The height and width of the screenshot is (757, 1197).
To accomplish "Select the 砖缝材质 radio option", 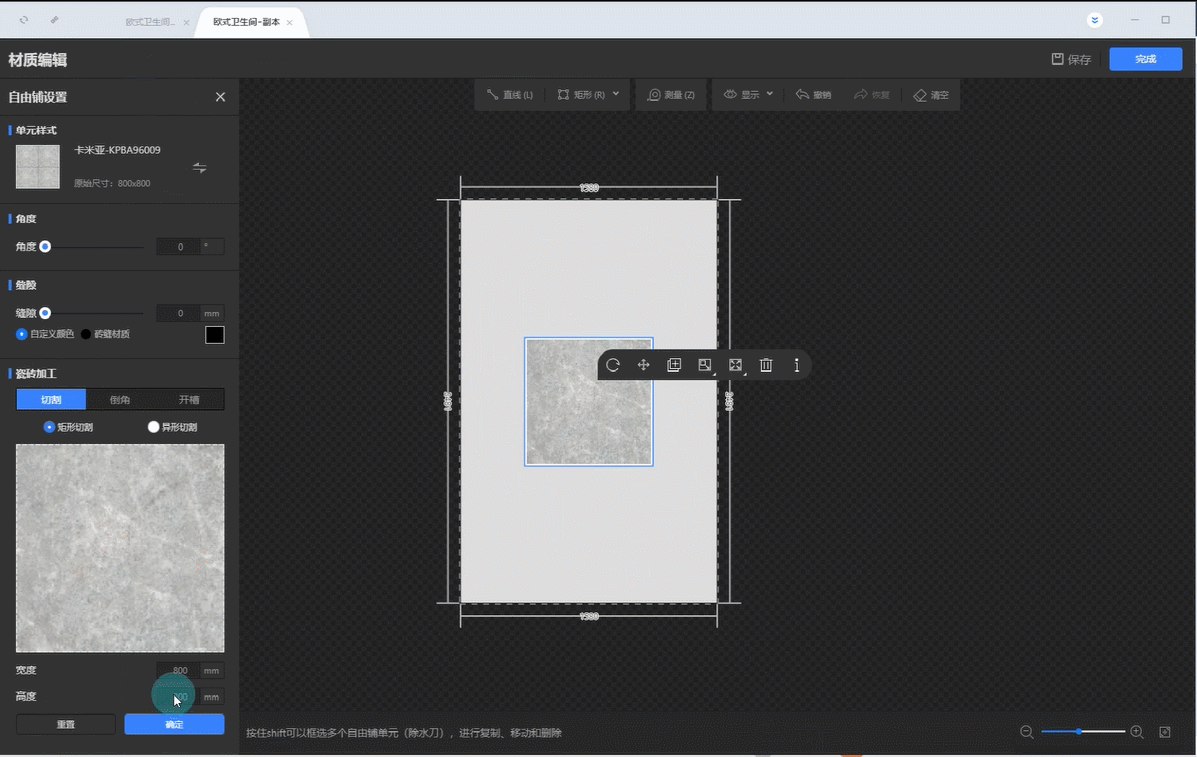I will [x=86, y=334].
